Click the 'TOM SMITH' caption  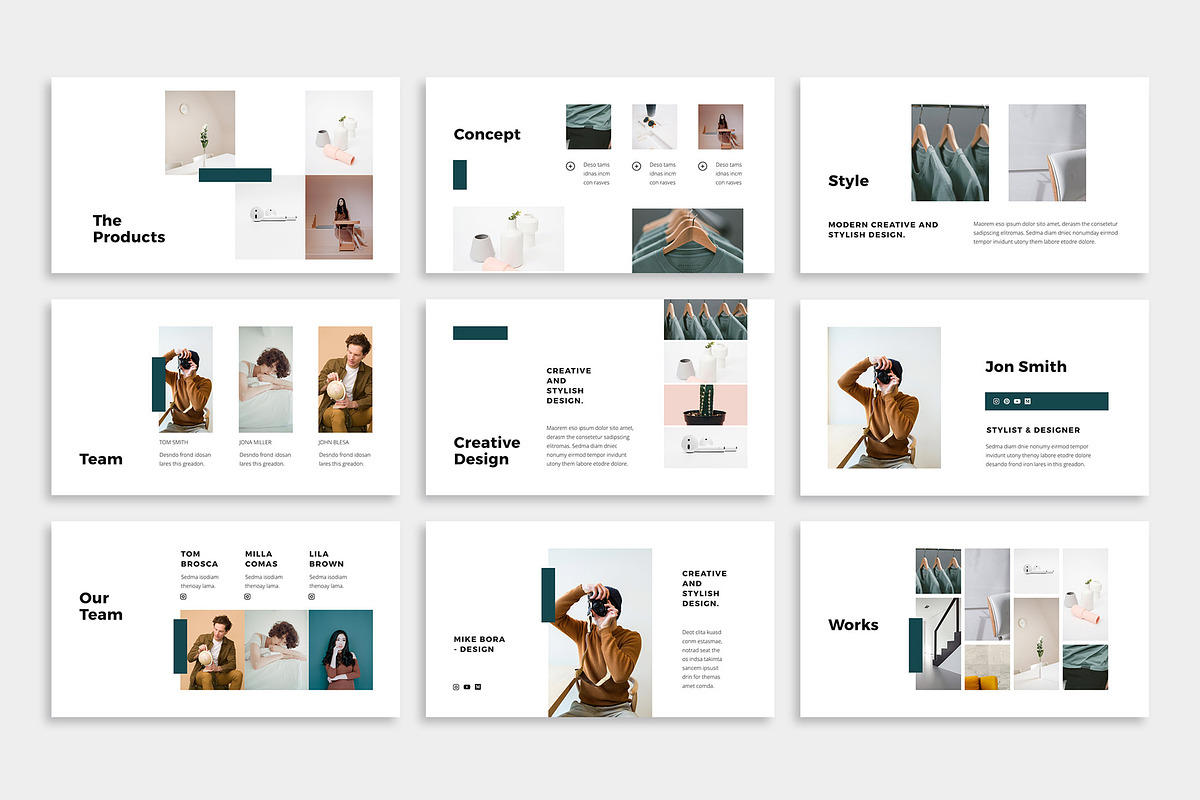(173, 442)
